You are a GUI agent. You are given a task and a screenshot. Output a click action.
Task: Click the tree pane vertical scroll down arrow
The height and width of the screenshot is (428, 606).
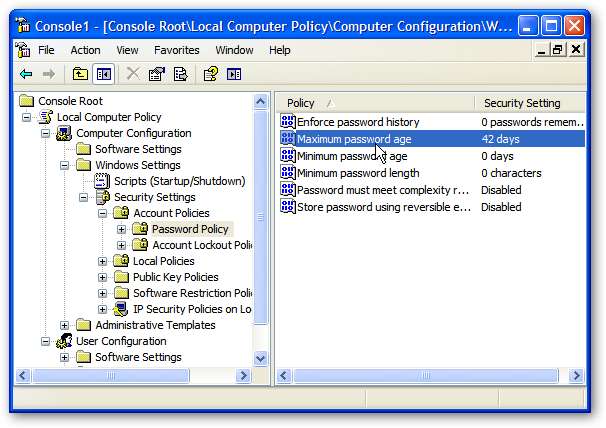pyautogui.click(x=261, y=357)
